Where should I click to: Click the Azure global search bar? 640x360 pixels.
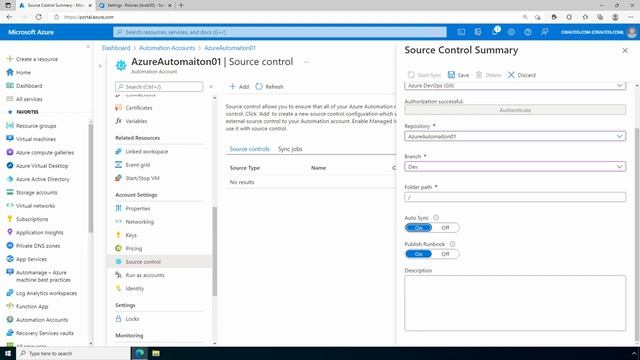pos(280,32)
